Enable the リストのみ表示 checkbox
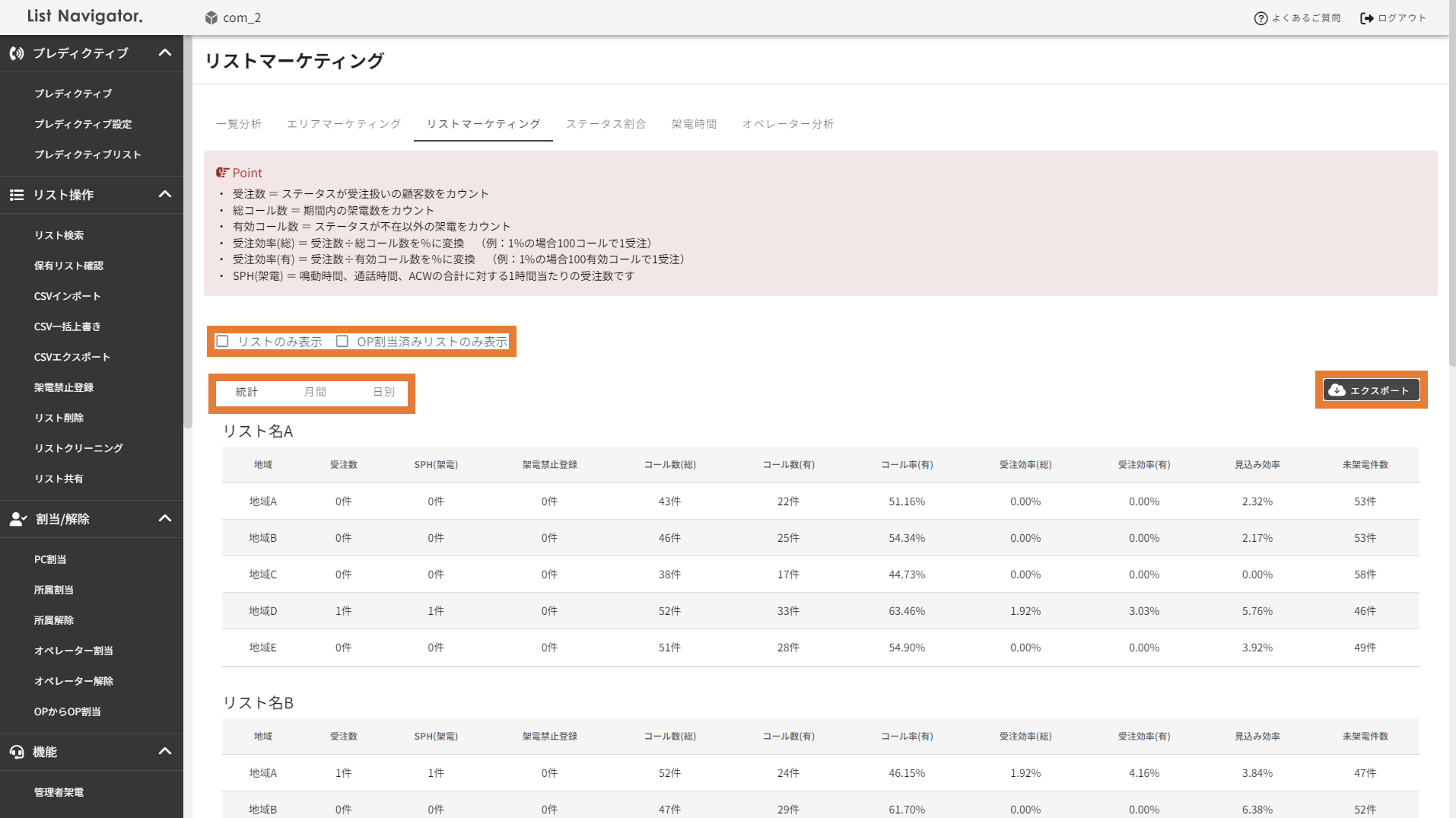The height and width of the screenshot is (818, 1456). [x=223, y=342]
